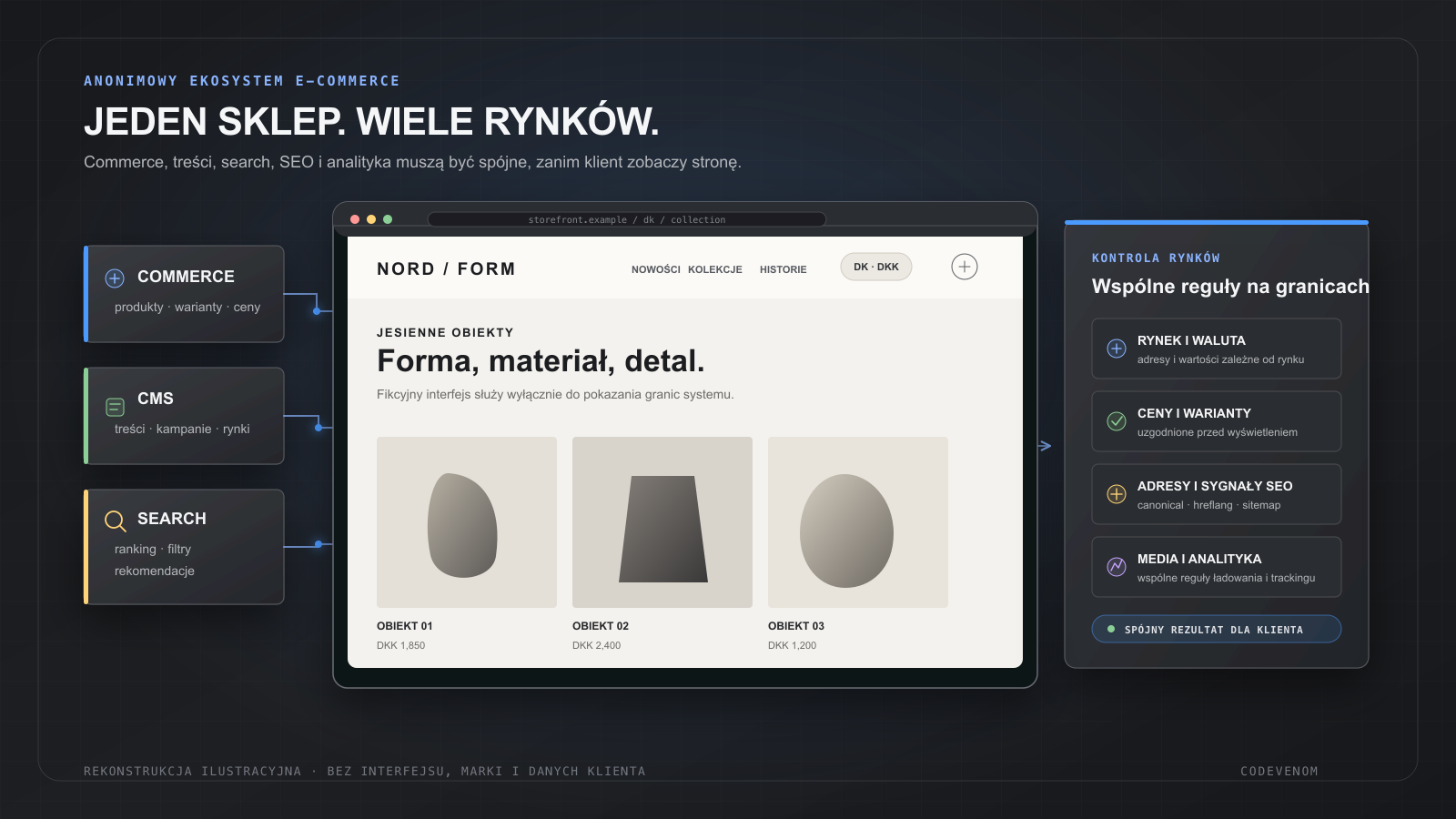Click the DKK 1,850 price

401,645
